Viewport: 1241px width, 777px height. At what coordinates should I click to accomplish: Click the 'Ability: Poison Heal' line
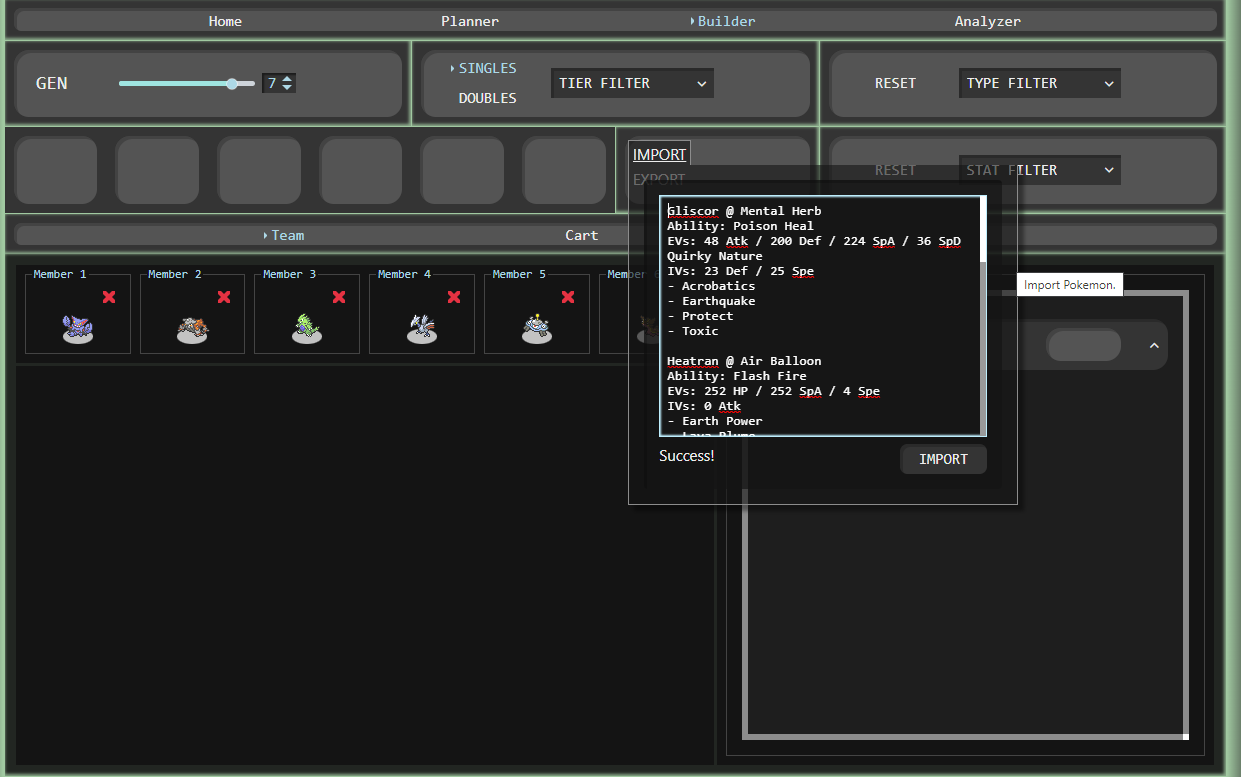click(x=740, y=226)
